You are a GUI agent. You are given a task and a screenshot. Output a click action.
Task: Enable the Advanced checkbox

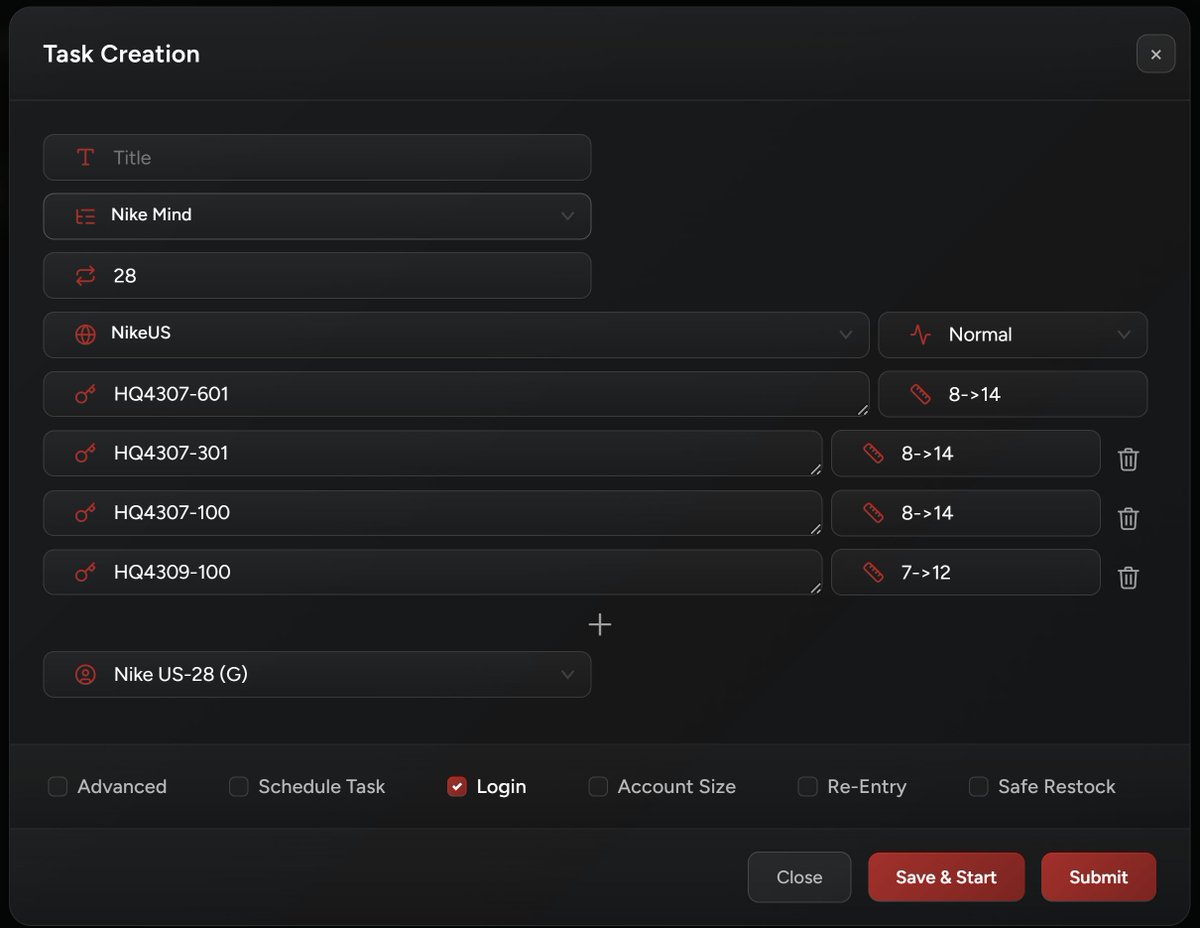point(58,786)
